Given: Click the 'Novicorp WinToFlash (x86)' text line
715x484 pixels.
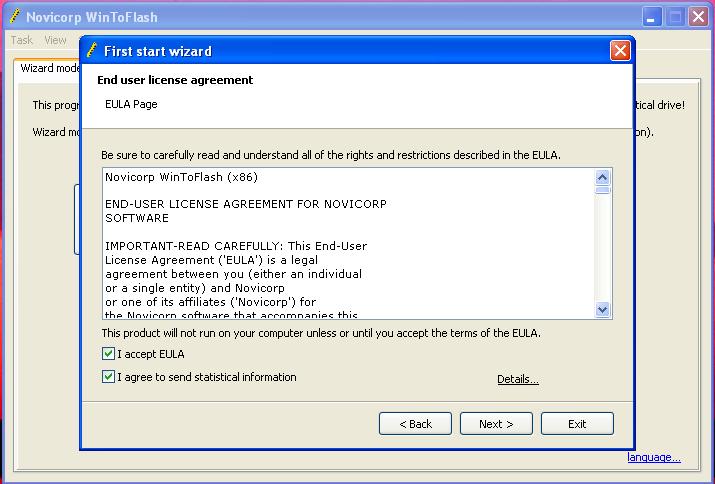Looking at the screenshot, I should click(x=181, y=177).
